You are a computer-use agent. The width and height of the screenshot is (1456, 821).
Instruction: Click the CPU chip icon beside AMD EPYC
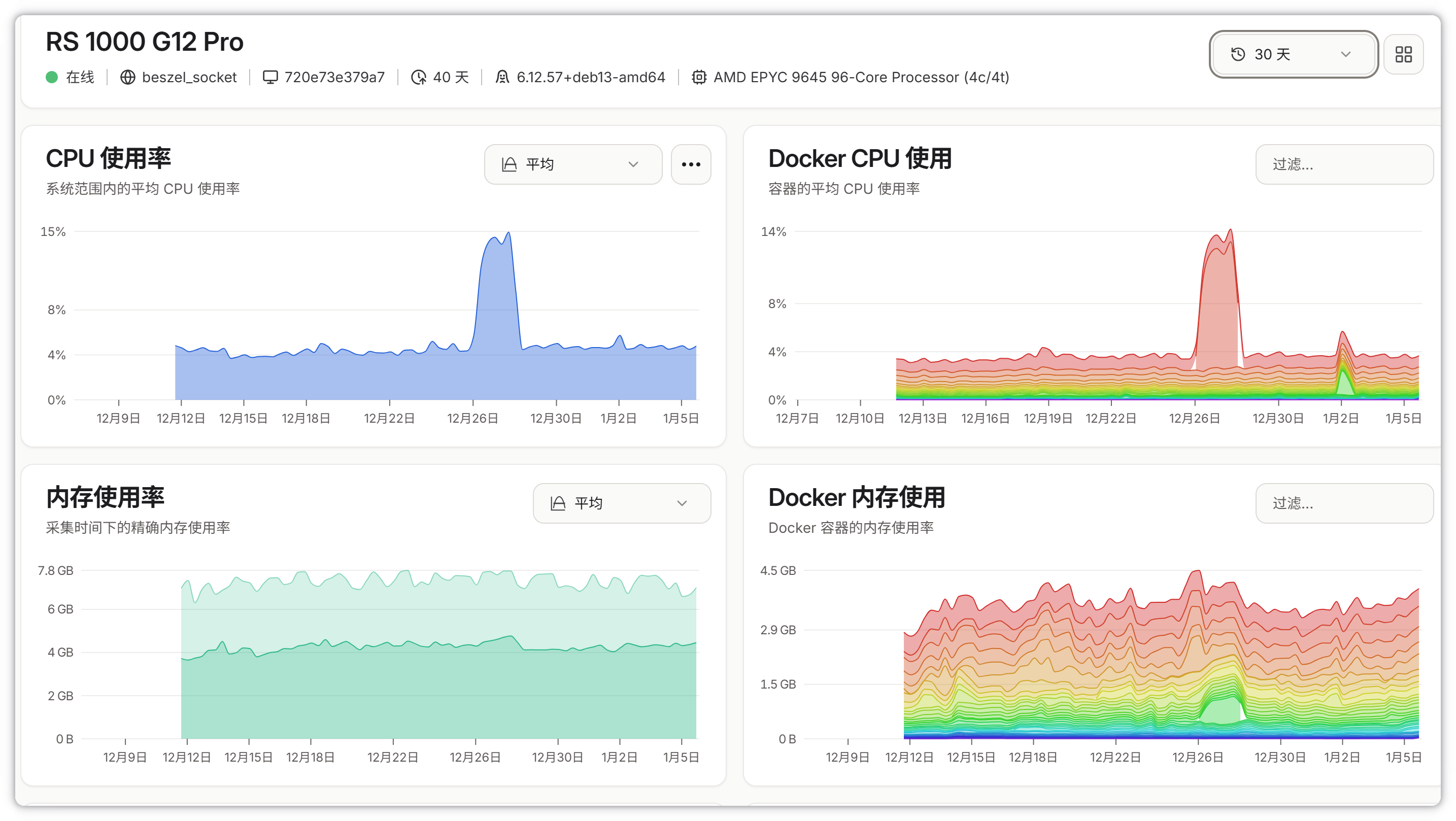[x=699, y=78]
